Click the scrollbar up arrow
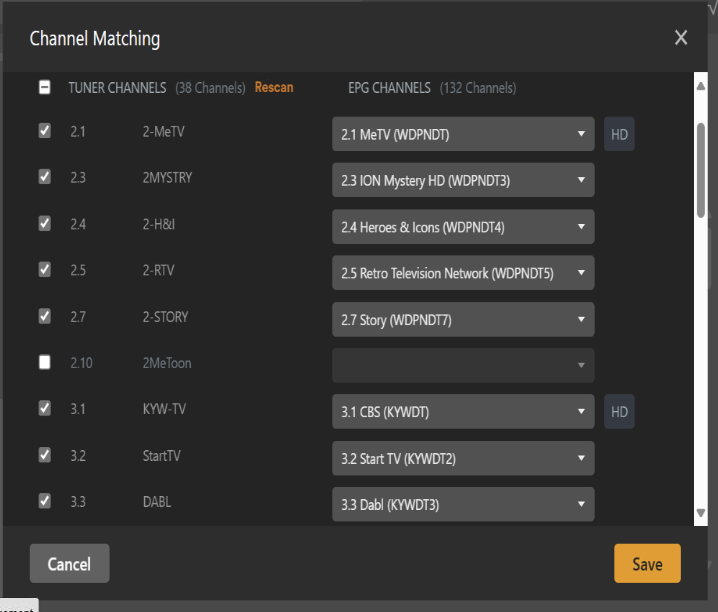 pos(701,86)
